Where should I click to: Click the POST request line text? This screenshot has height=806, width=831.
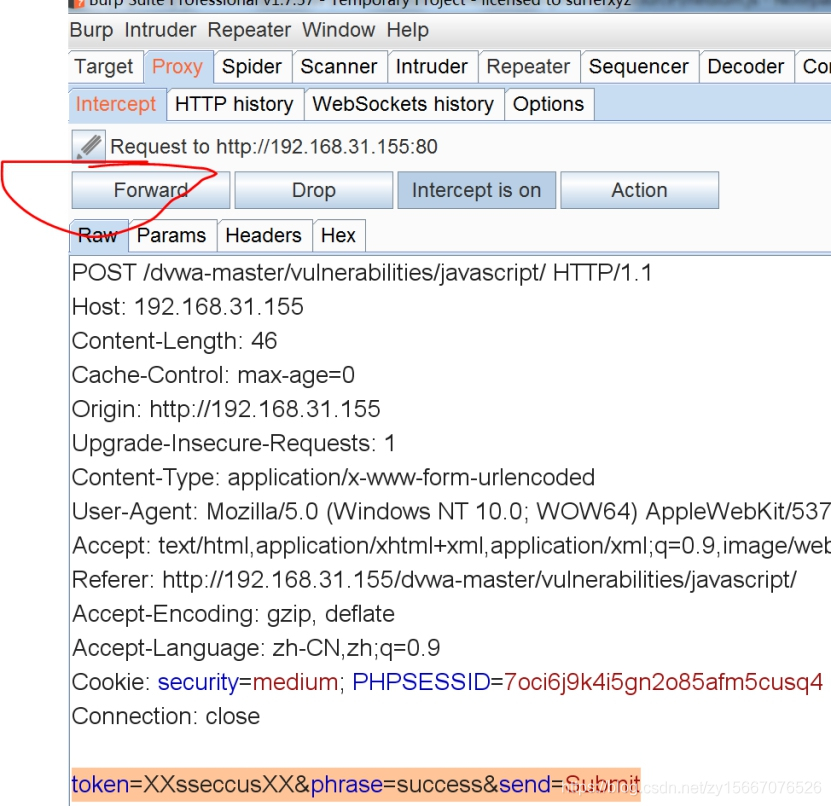pyautogui.click(x=362, y=273)
